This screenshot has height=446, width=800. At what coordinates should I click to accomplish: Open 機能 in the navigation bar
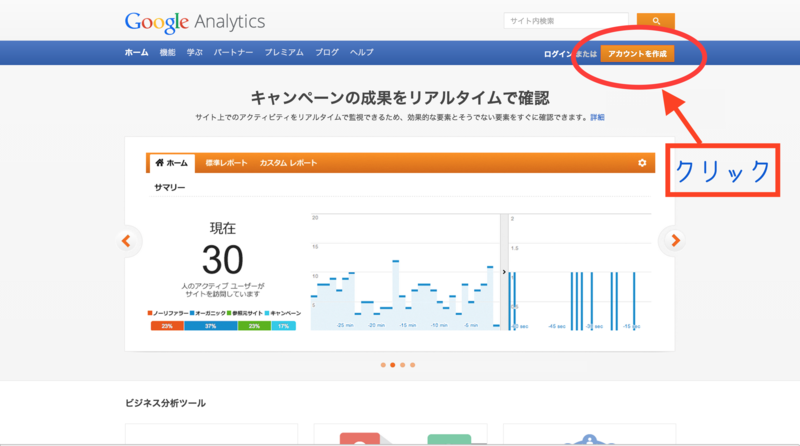(x=167, y=53)
